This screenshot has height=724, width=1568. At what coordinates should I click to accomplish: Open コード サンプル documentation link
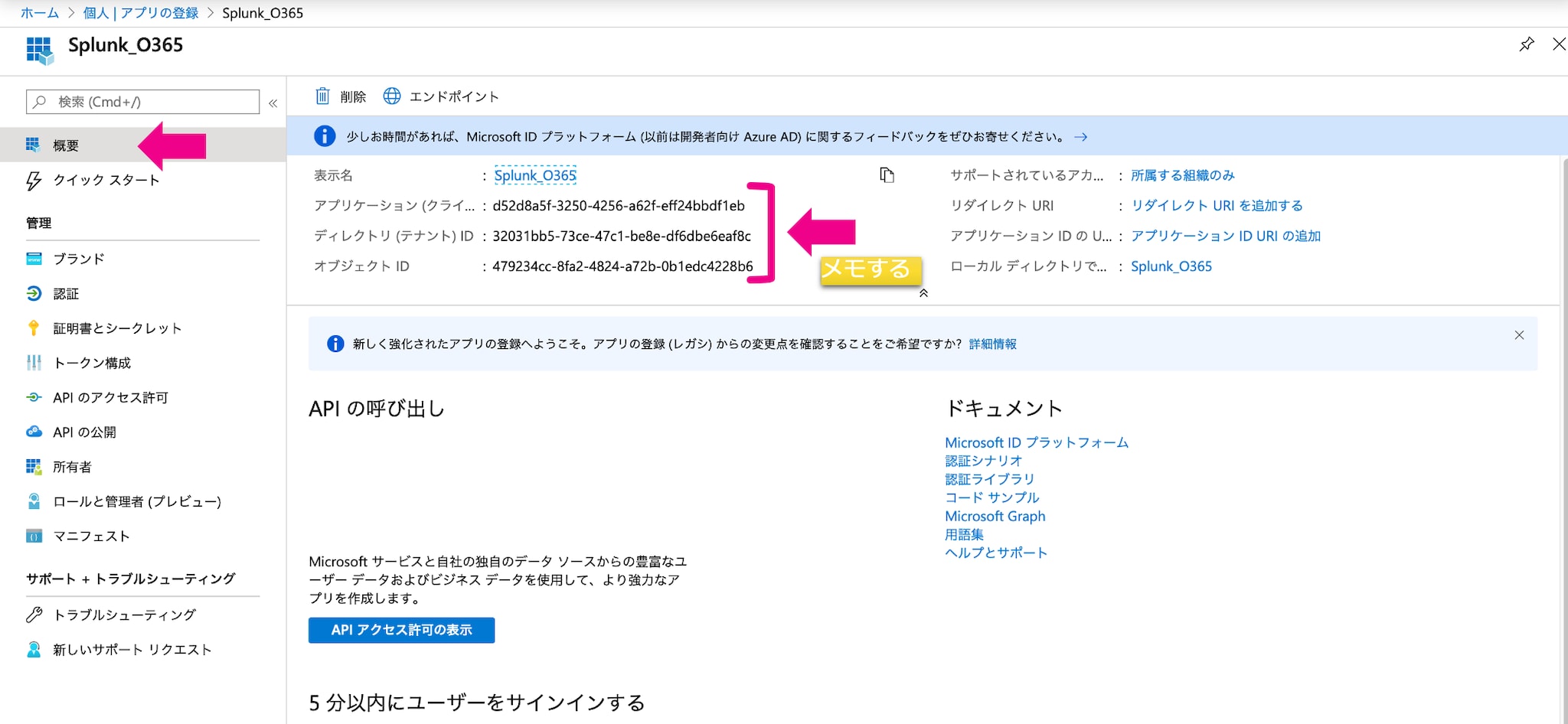(992, 497)
